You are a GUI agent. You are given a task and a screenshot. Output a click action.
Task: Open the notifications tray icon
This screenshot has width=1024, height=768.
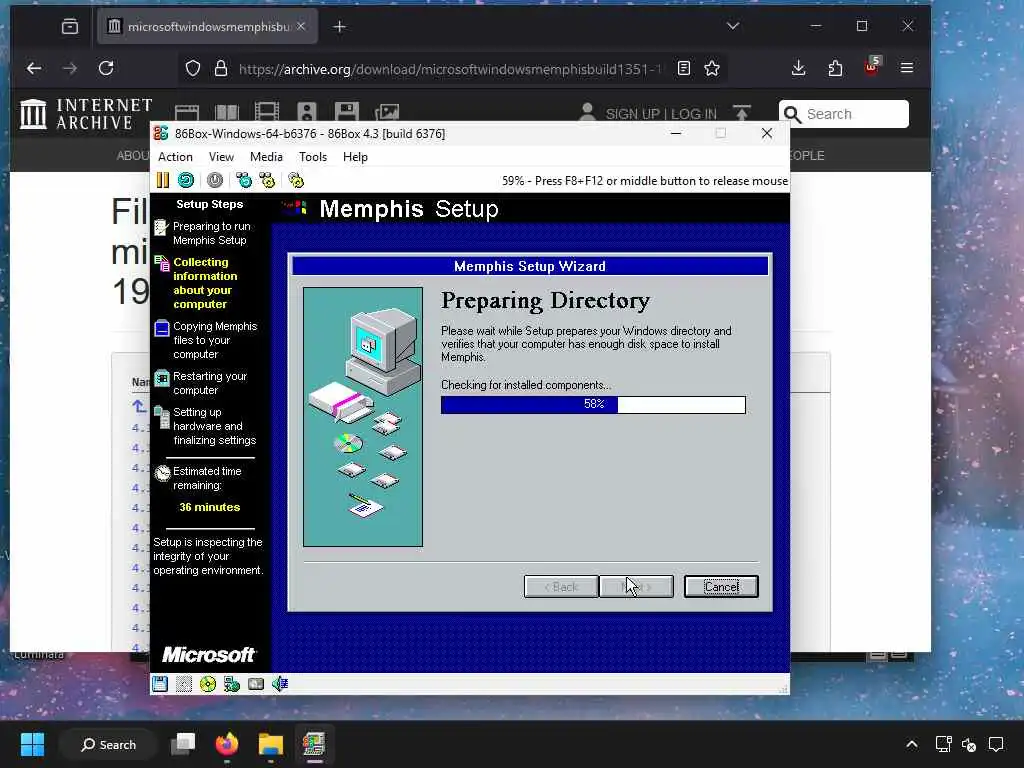tap(996, 744)
